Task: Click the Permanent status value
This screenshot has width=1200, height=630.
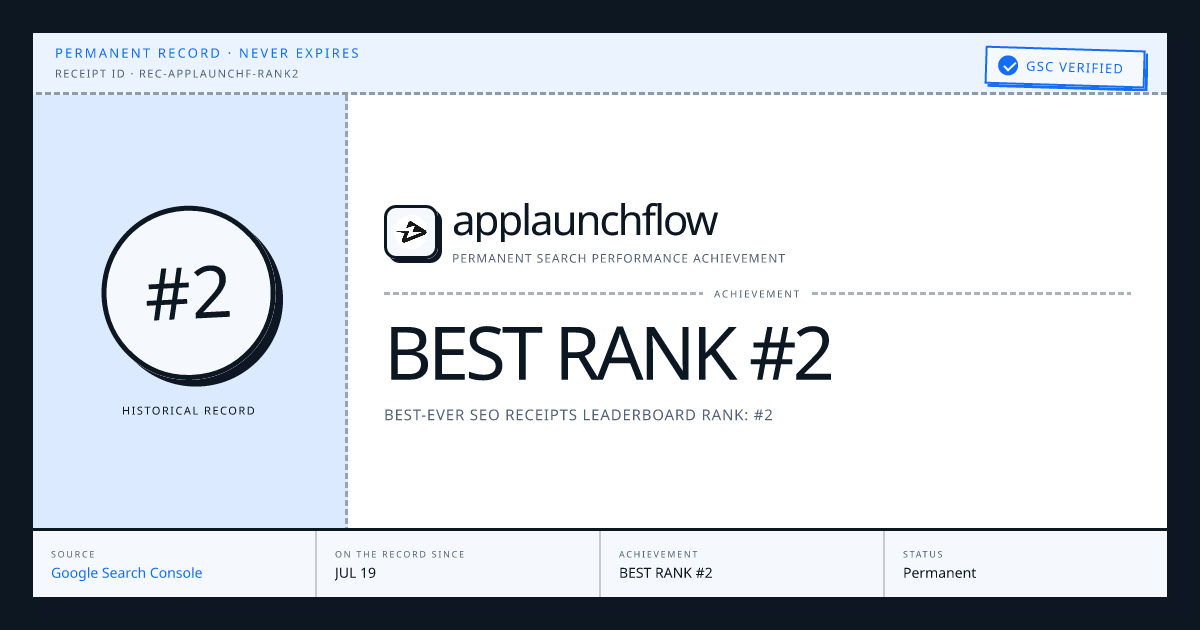Action: tap(940, 573)
